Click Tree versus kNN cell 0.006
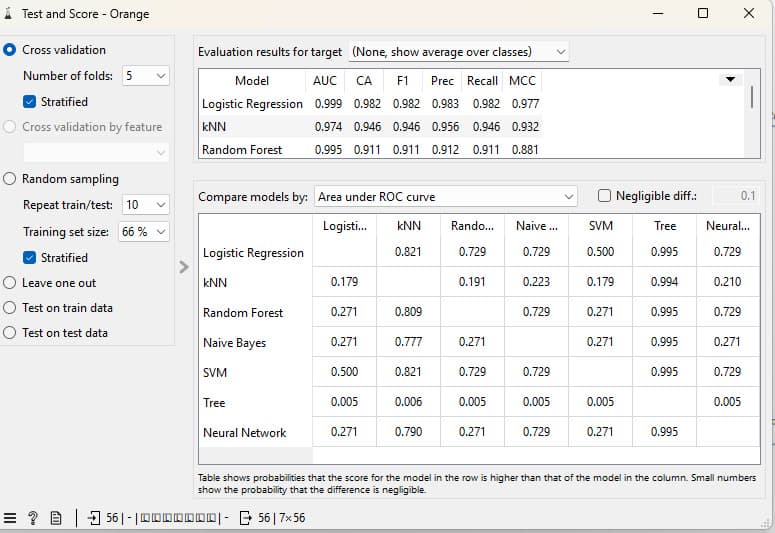The image size is (775, 533). pyautogui.click(x=408, y=401)
